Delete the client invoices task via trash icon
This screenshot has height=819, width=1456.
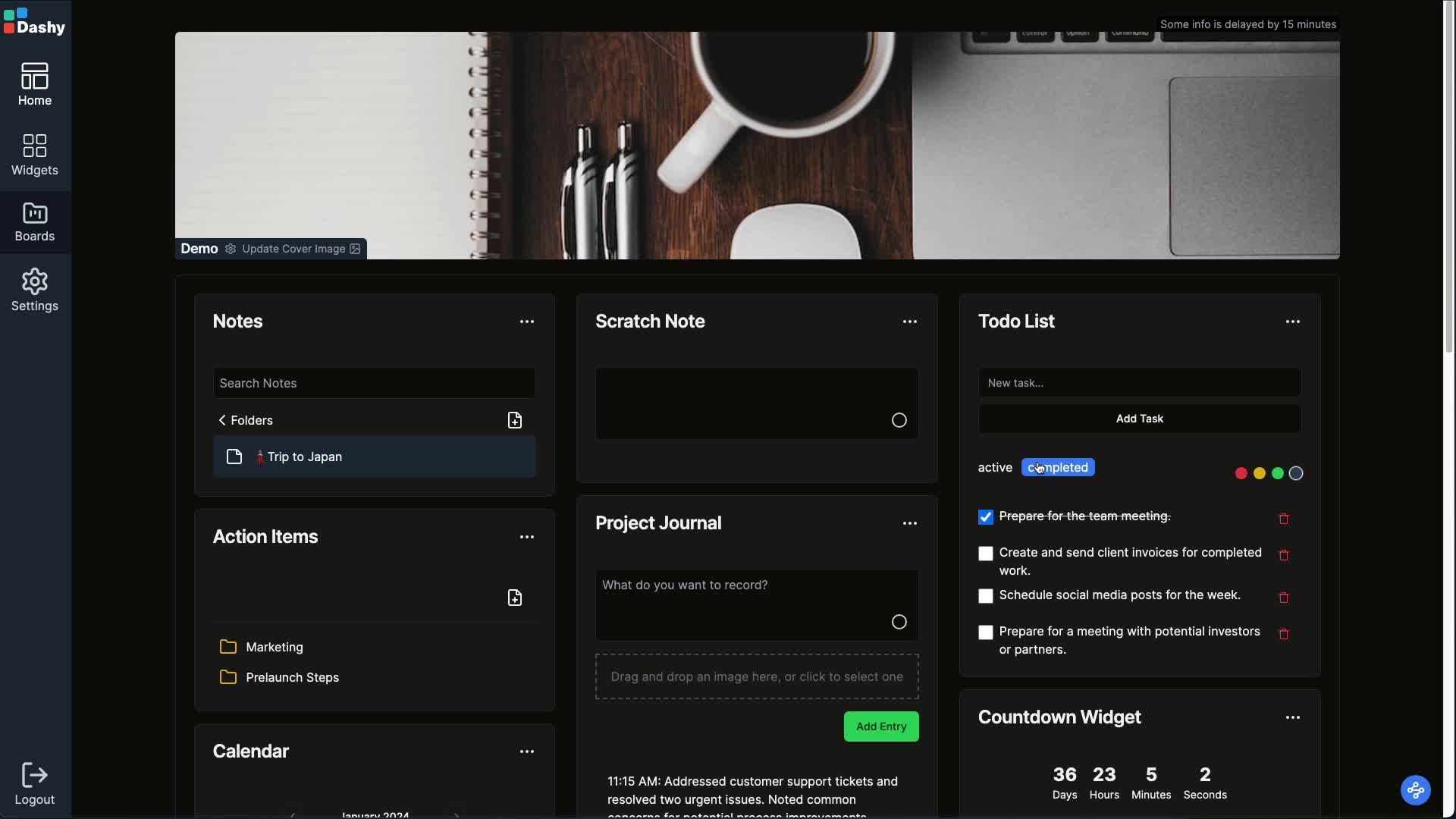pyautogui.click(x=1284, y=556)
